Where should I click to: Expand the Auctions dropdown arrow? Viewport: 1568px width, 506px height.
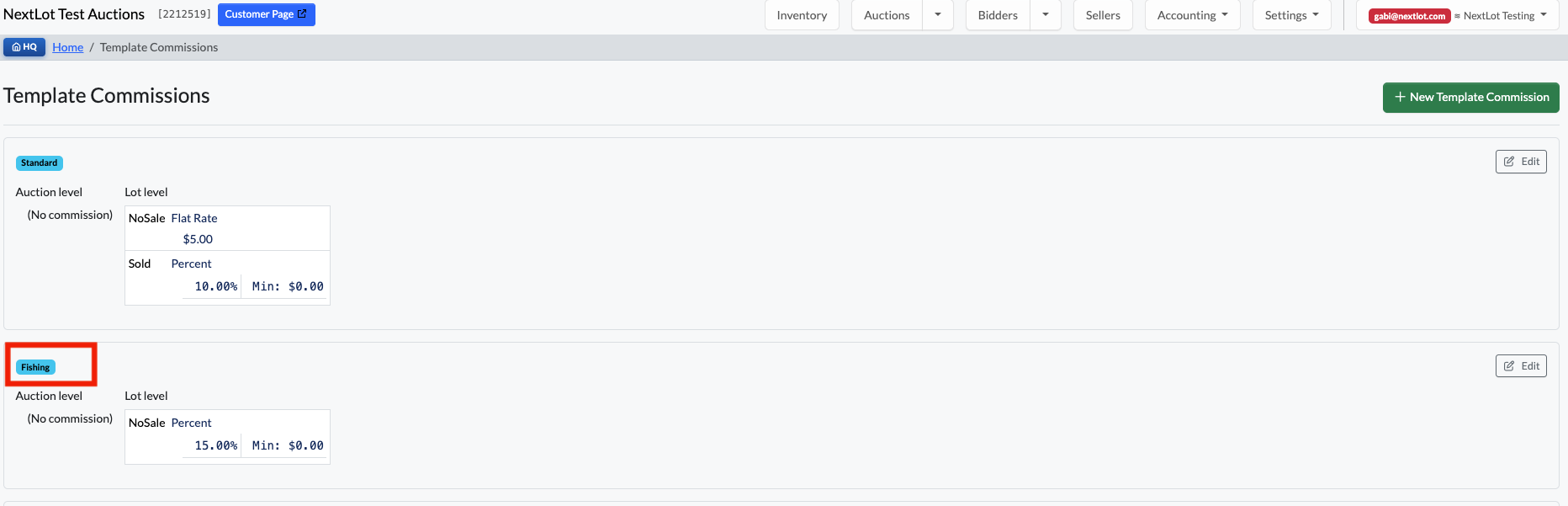pyautogui.click(x=938, y=15)
